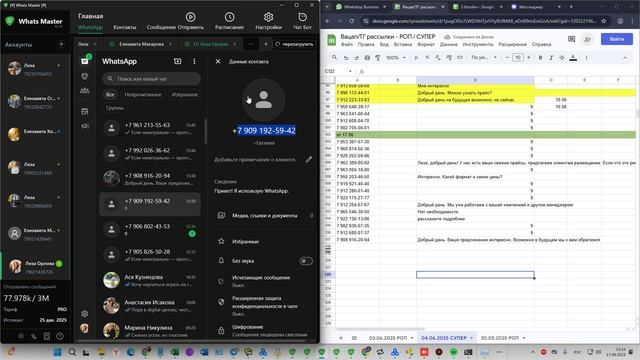Toggle strikethrough formatting in Sheets toolbar
640x360 pixels.
pos(562,58)
